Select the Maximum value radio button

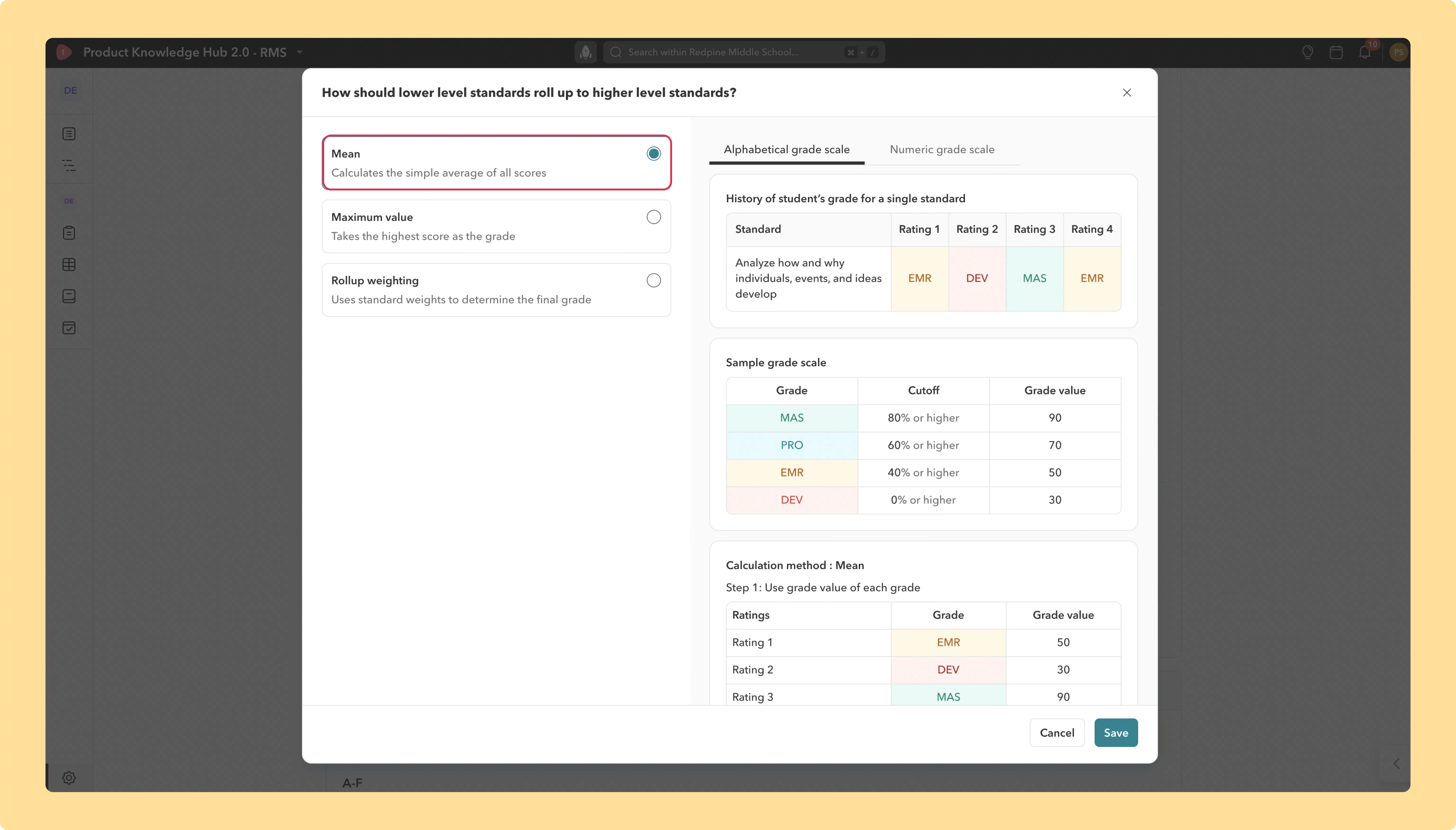654,217
